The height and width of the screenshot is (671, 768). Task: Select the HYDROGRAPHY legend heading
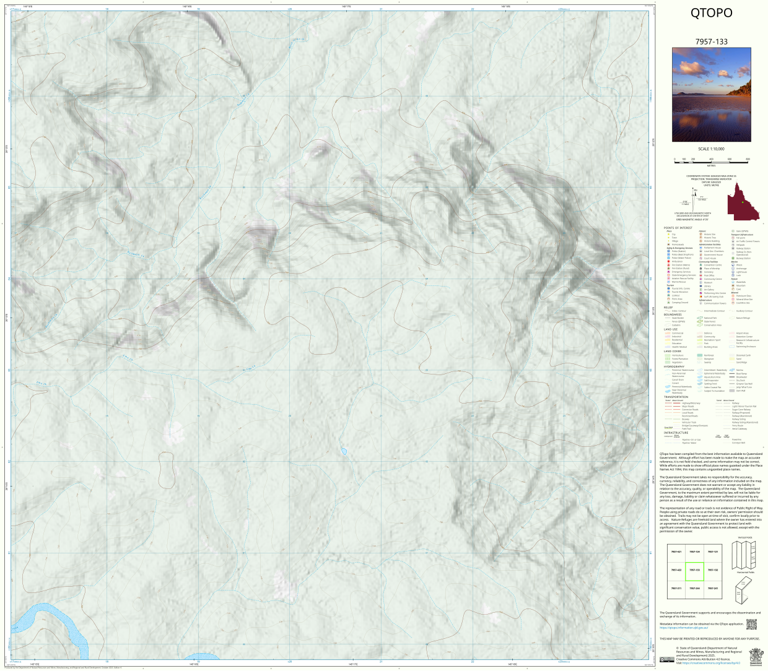[x=674, y=366]
